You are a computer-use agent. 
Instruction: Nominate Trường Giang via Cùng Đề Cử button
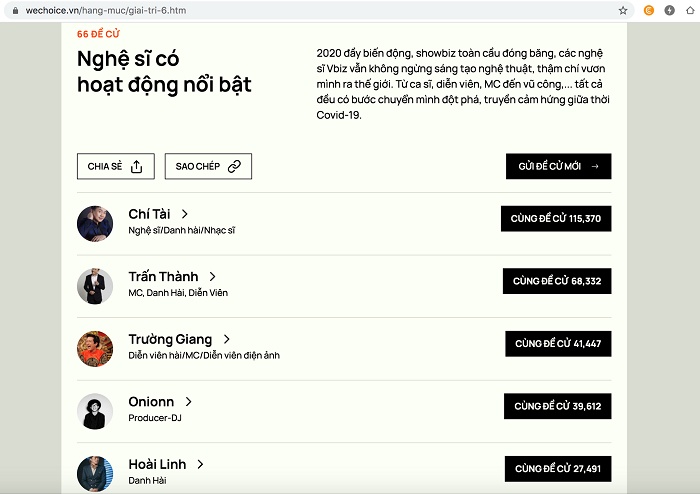tap(557, 344)
